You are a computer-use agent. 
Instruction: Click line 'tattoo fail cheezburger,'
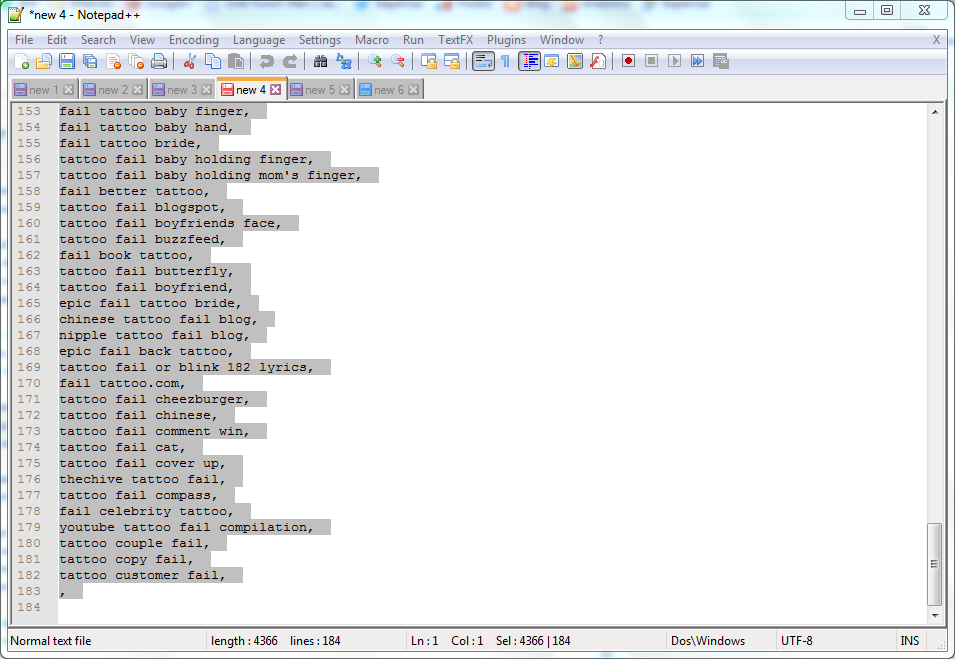[154, 400]
